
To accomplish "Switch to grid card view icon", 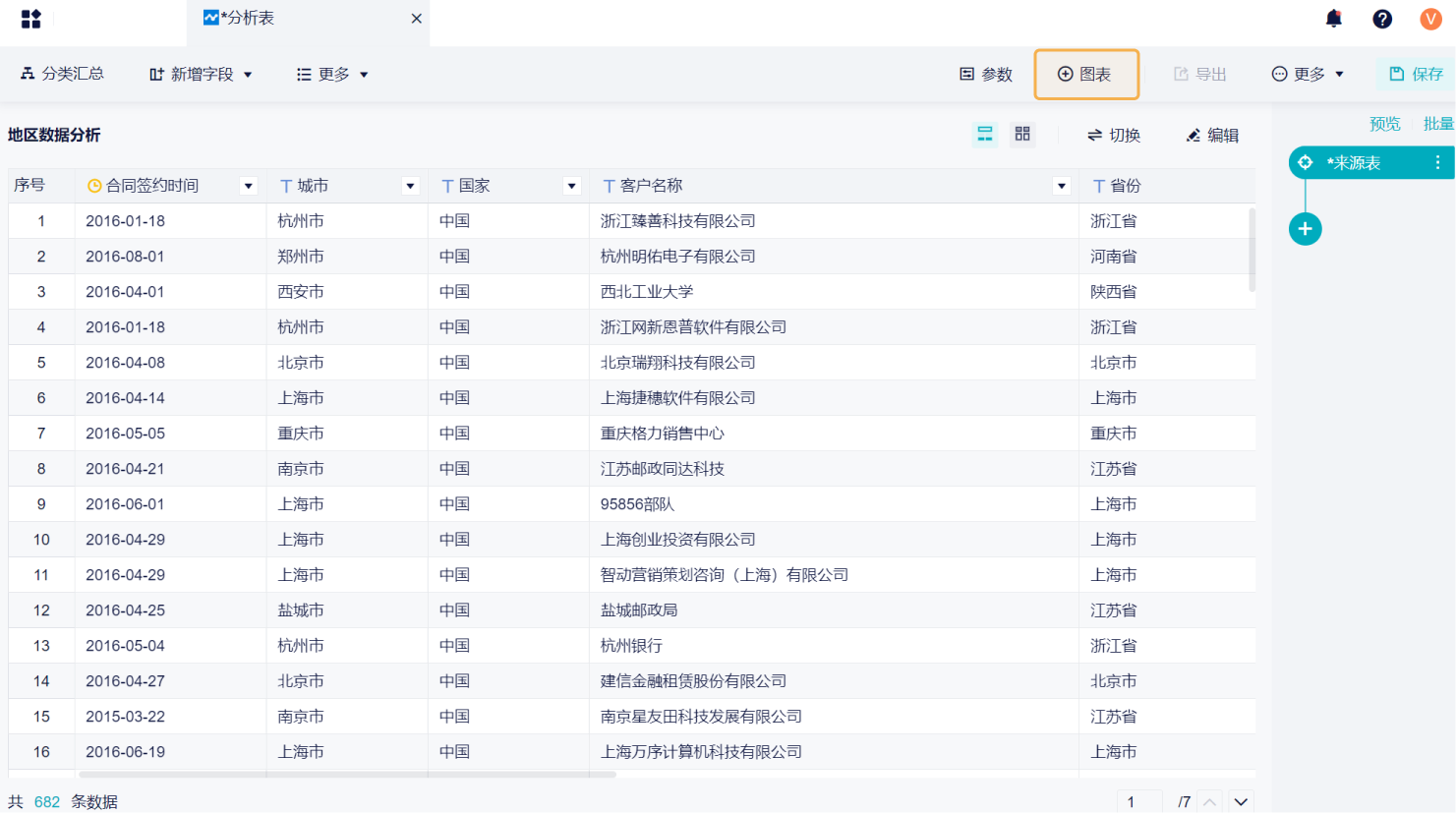I will (x=1022, y=134).
